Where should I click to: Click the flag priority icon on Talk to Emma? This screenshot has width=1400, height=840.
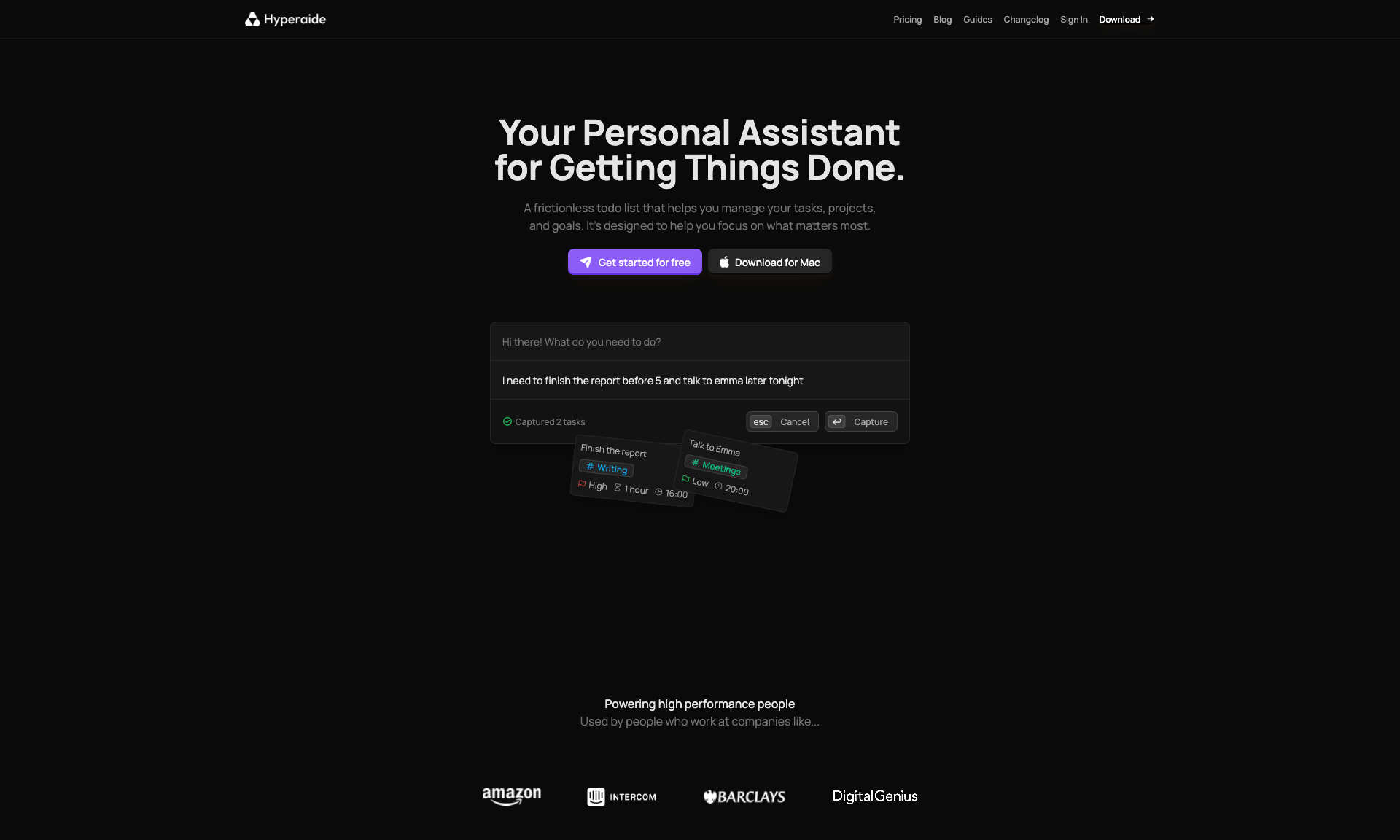(685, 484)
